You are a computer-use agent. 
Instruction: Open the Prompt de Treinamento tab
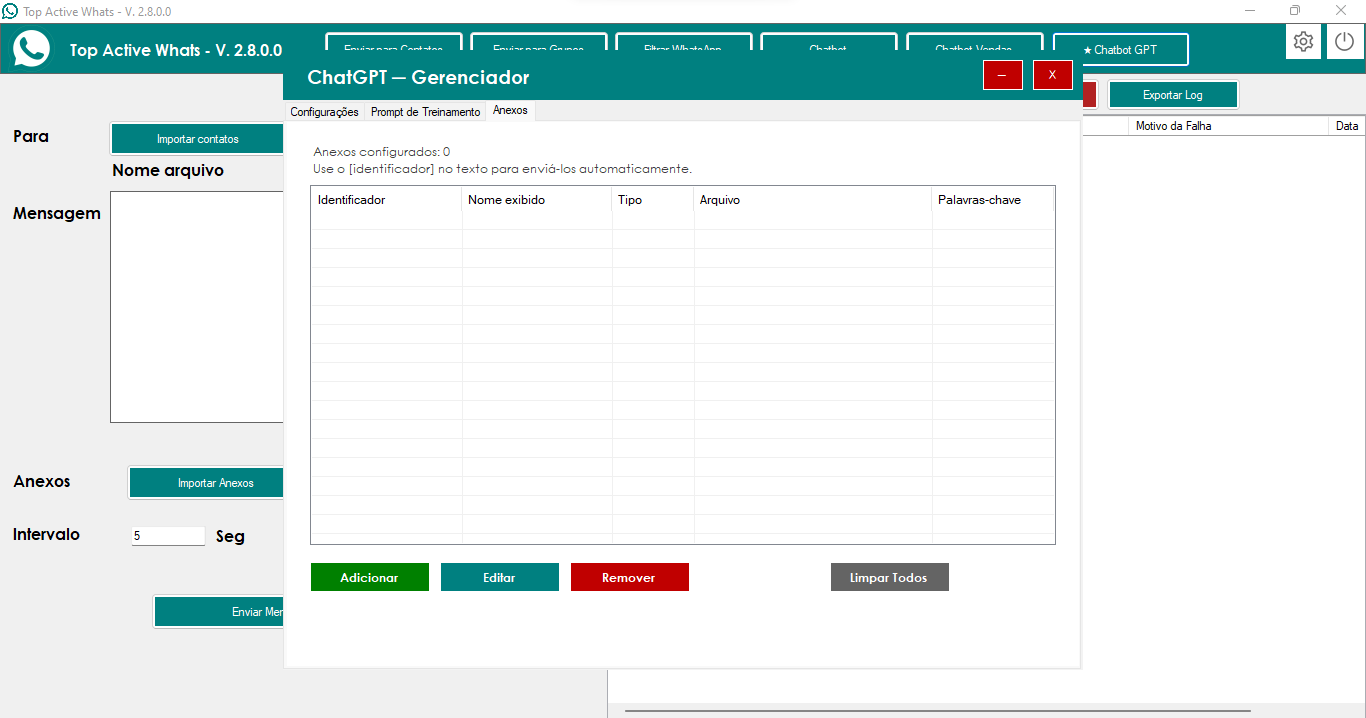(x=425, y=112)
